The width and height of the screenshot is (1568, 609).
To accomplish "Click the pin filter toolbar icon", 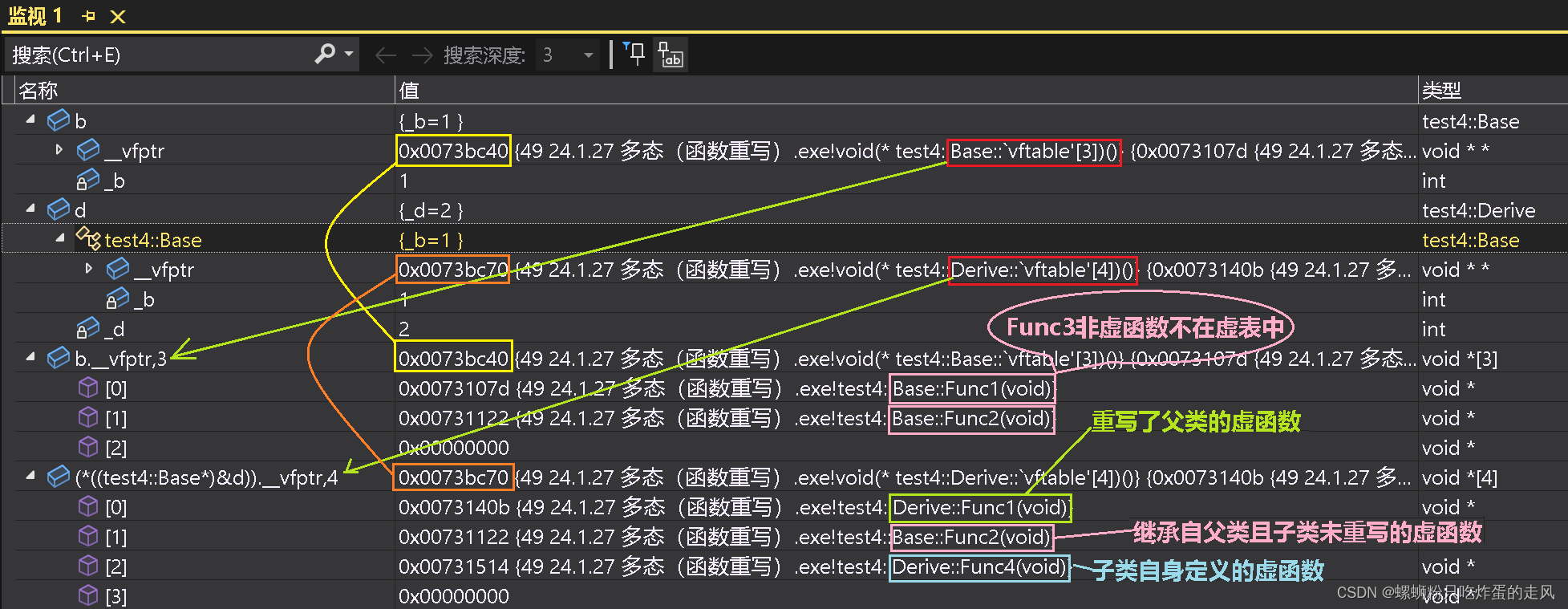I will (634, 54).
